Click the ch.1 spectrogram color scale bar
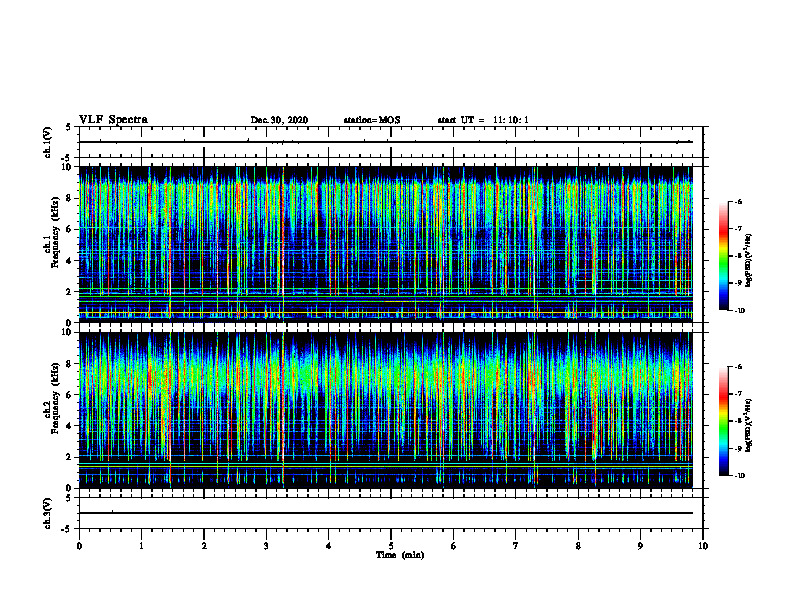The width and height of the screenshot is (792, 612). (724, 256)
